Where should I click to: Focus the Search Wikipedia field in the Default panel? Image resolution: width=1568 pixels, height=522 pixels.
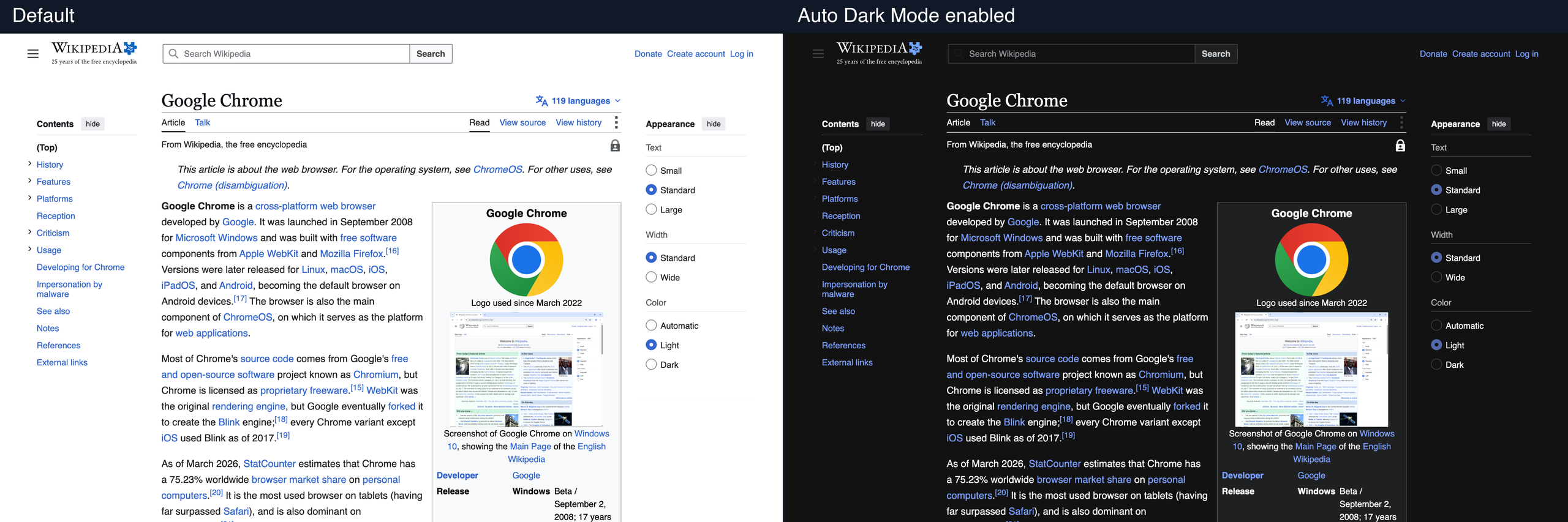286,54
